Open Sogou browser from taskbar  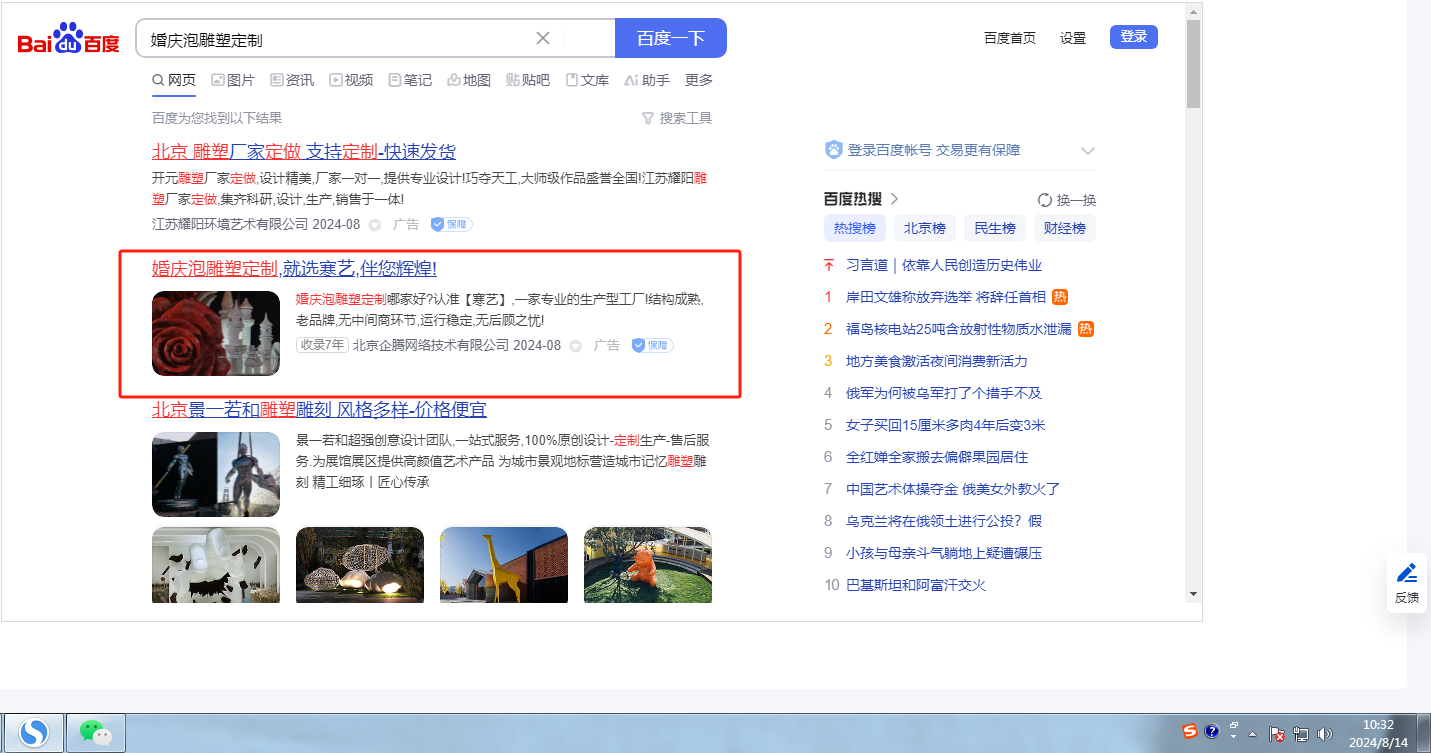tap(34, 732)
